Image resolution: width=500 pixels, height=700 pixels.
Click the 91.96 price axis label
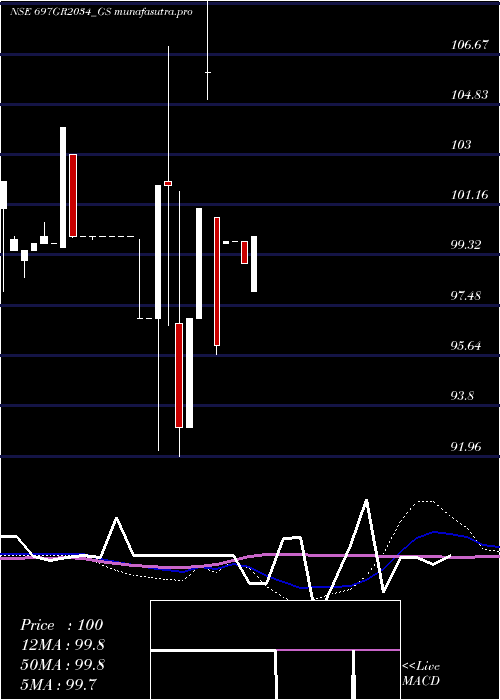point(466,446)
